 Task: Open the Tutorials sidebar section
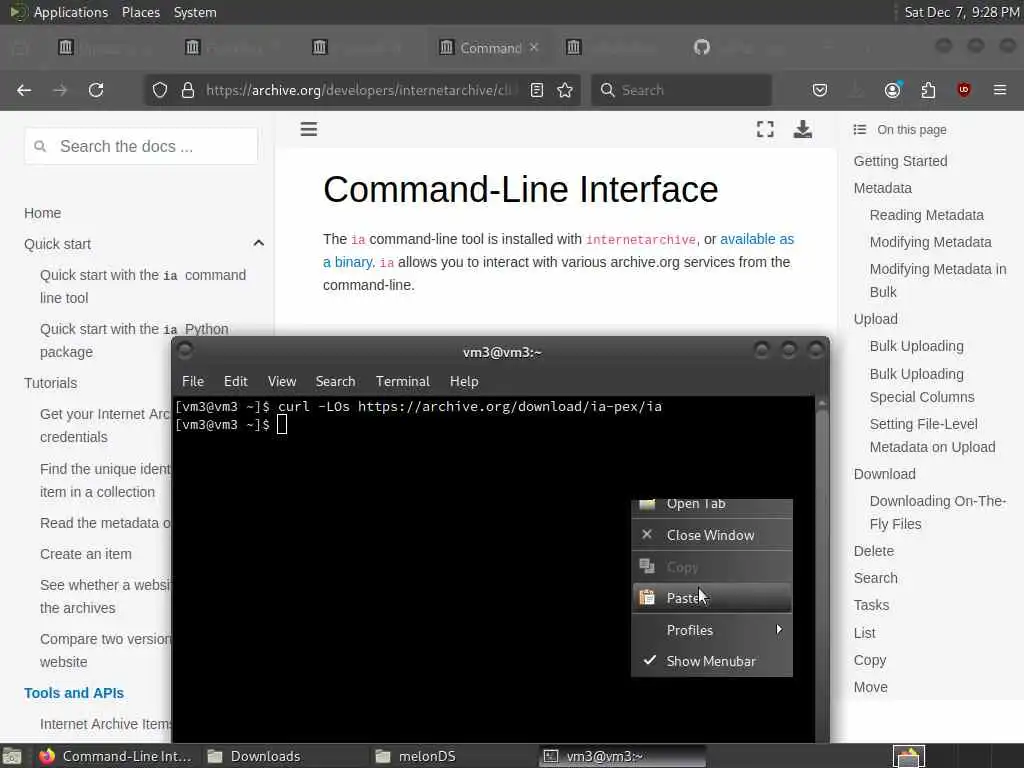(x=50, y=383)
